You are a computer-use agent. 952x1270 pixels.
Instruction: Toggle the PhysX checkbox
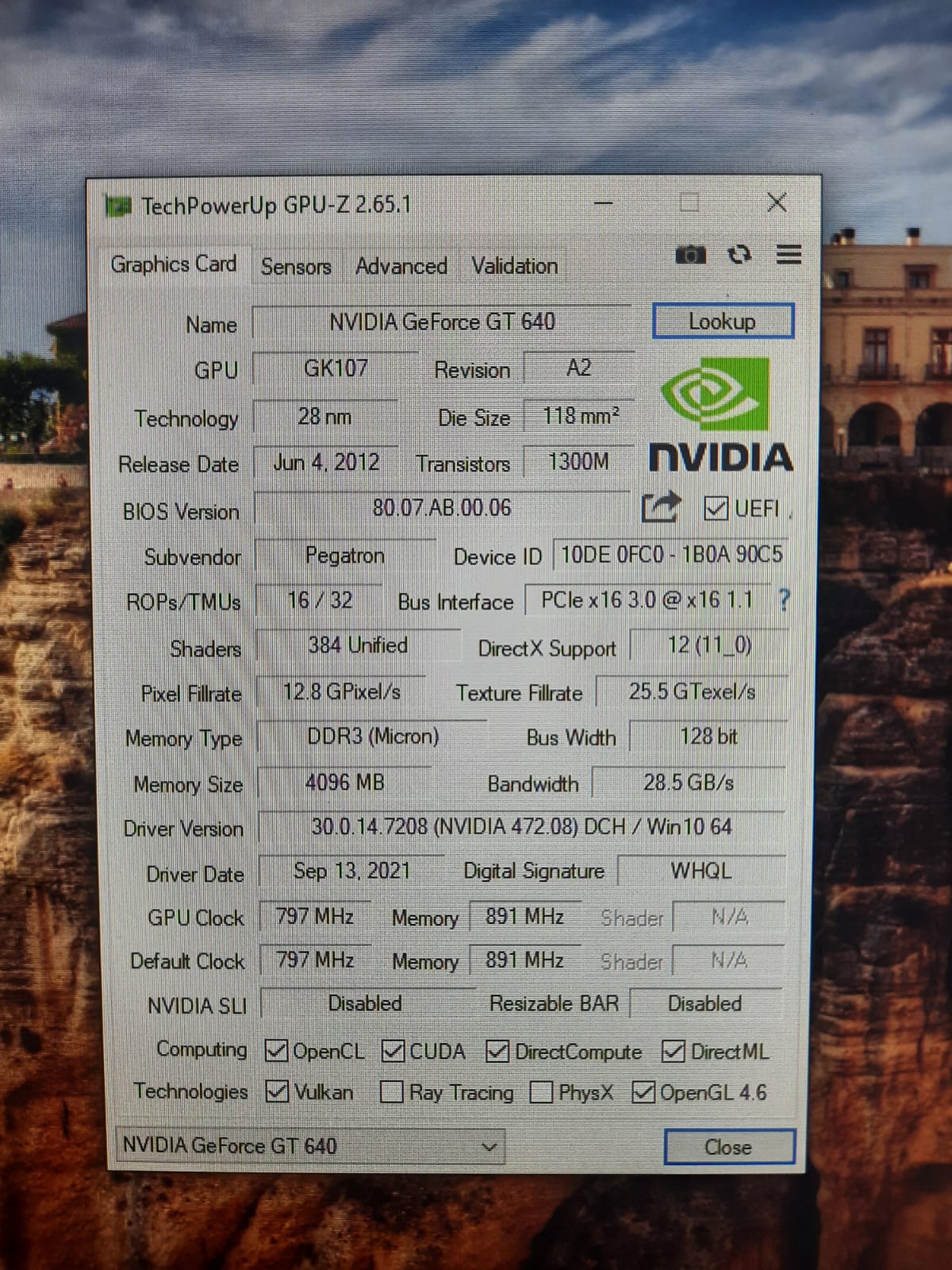(541, 1092)
